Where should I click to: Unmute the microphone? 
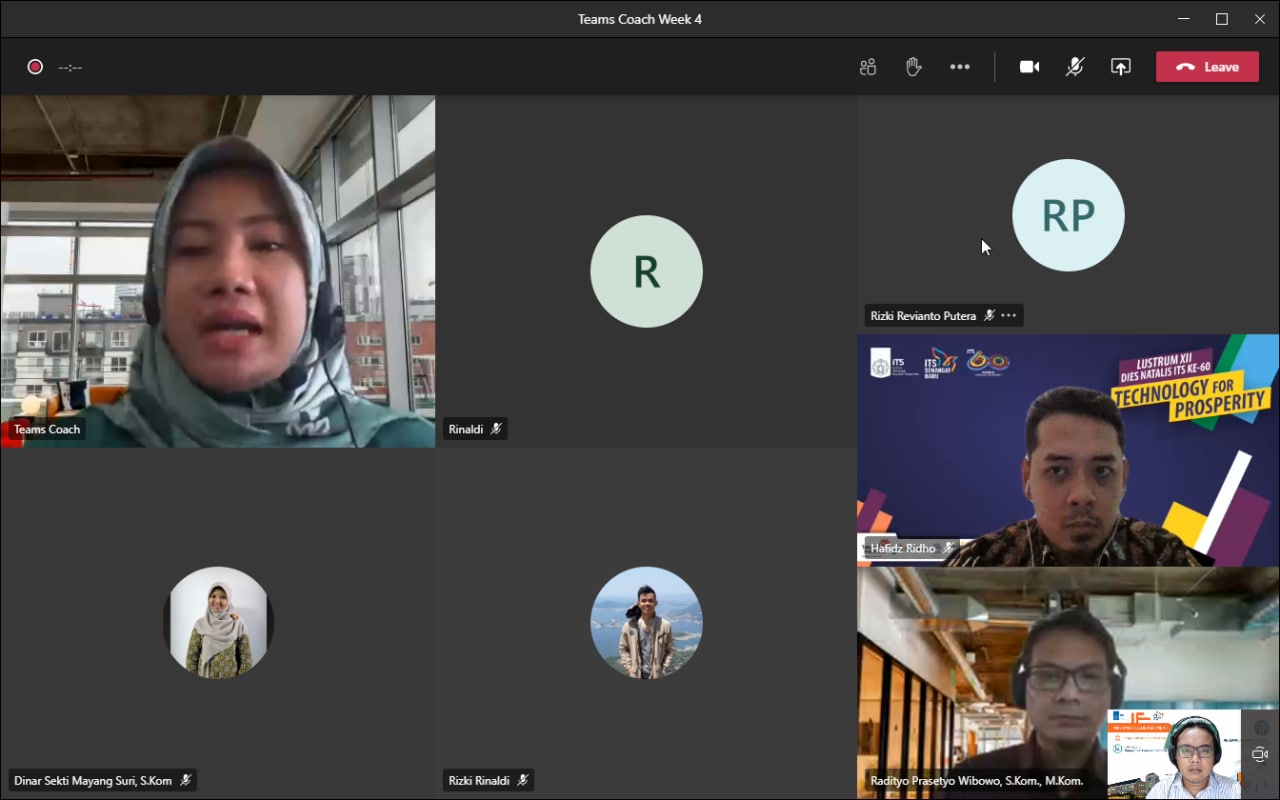pyautogui.click(x=1075, y=67)
